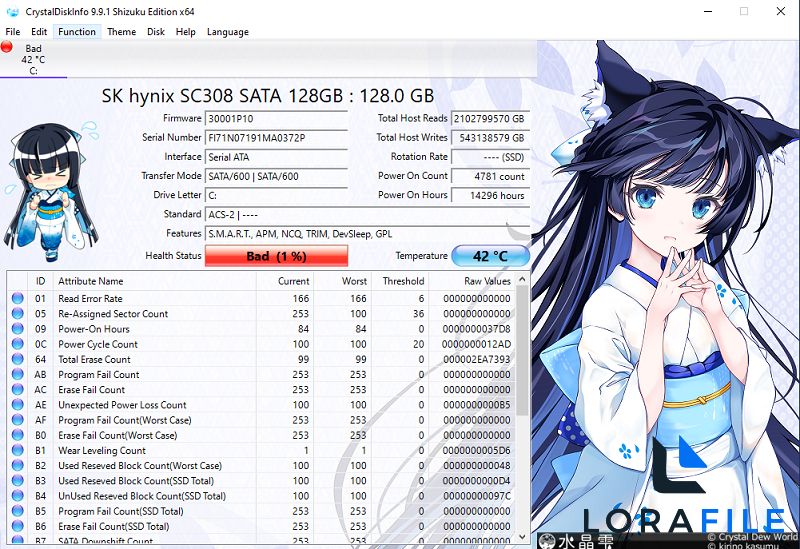
Task: Select the Unexpected Power Loss Count attribute name
Action: click(122, 405)
